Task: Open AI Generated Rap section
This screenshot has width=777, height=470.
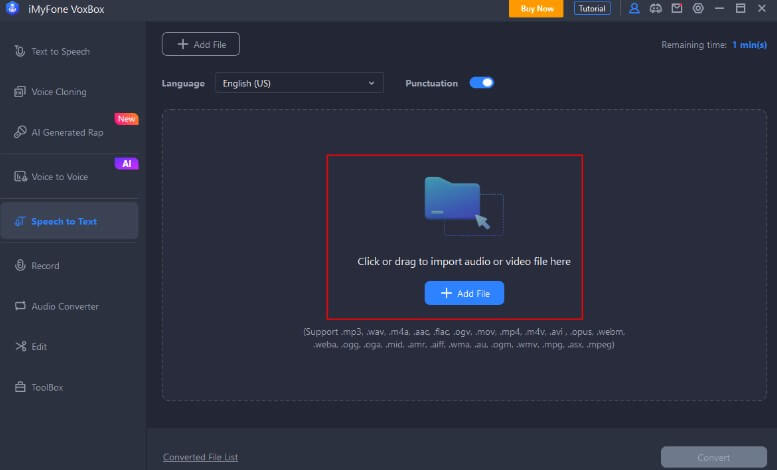Action: (69, 132)
